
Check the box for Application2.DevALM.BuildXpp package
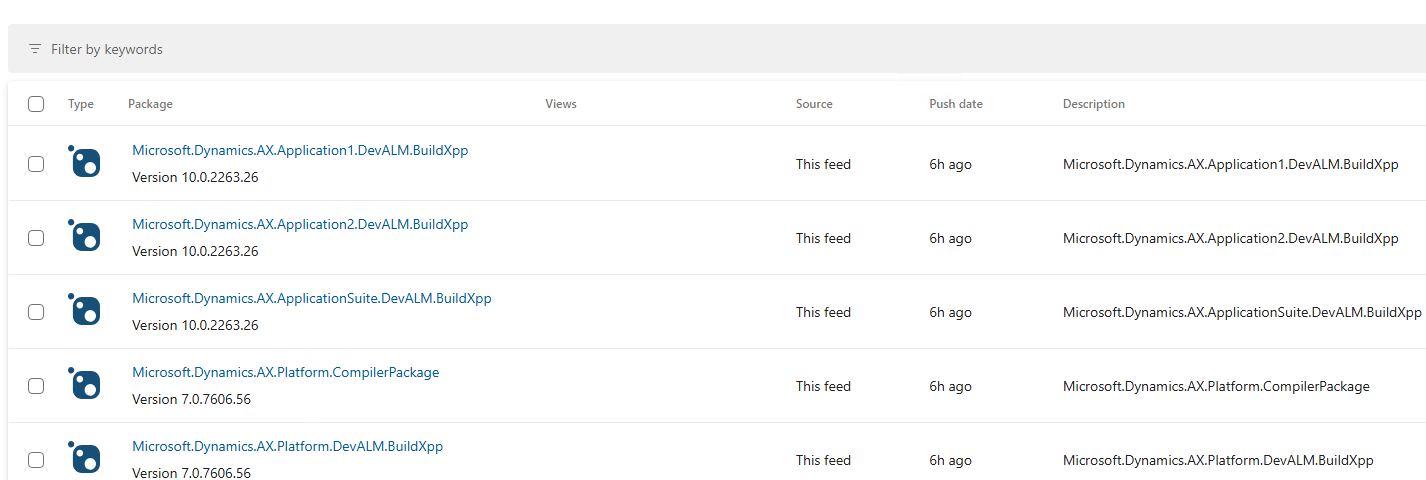36,238
